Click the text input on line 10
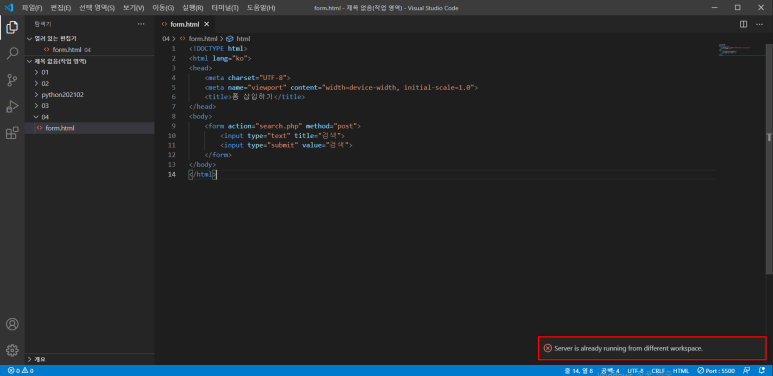 [282, 136]
